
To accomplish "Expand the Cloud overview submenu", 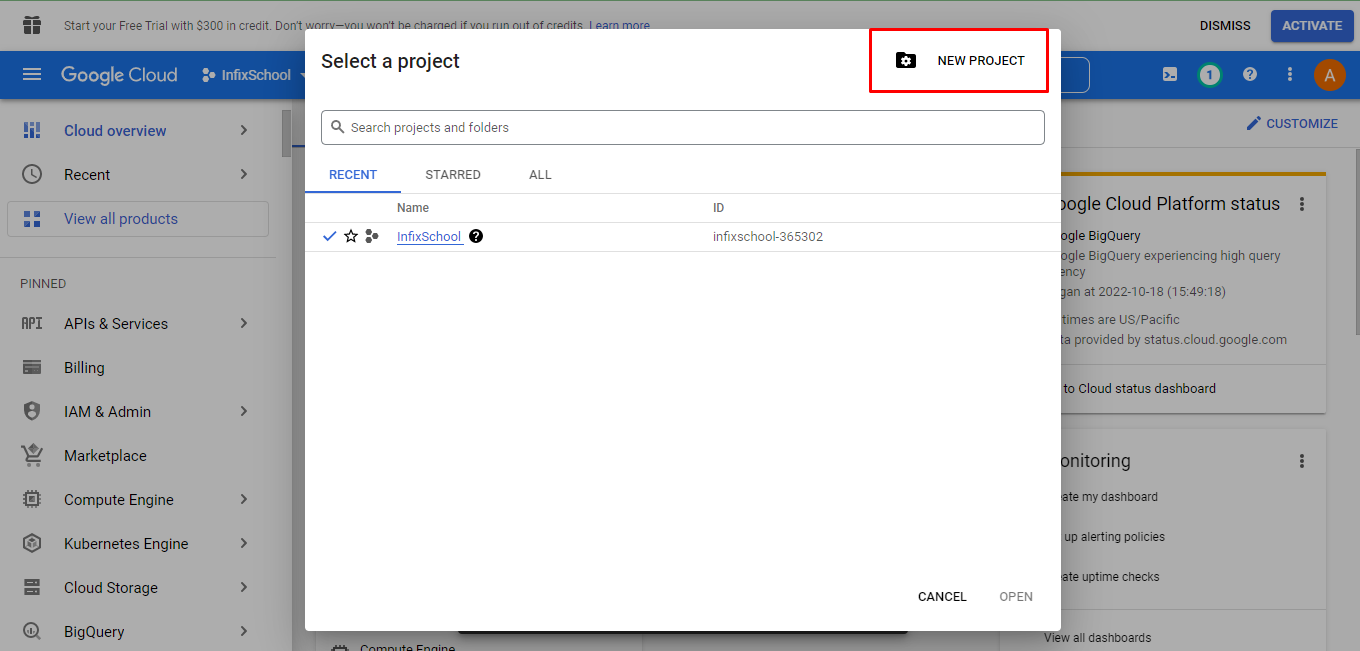I will pyautogui.click(x=244, y=131).
